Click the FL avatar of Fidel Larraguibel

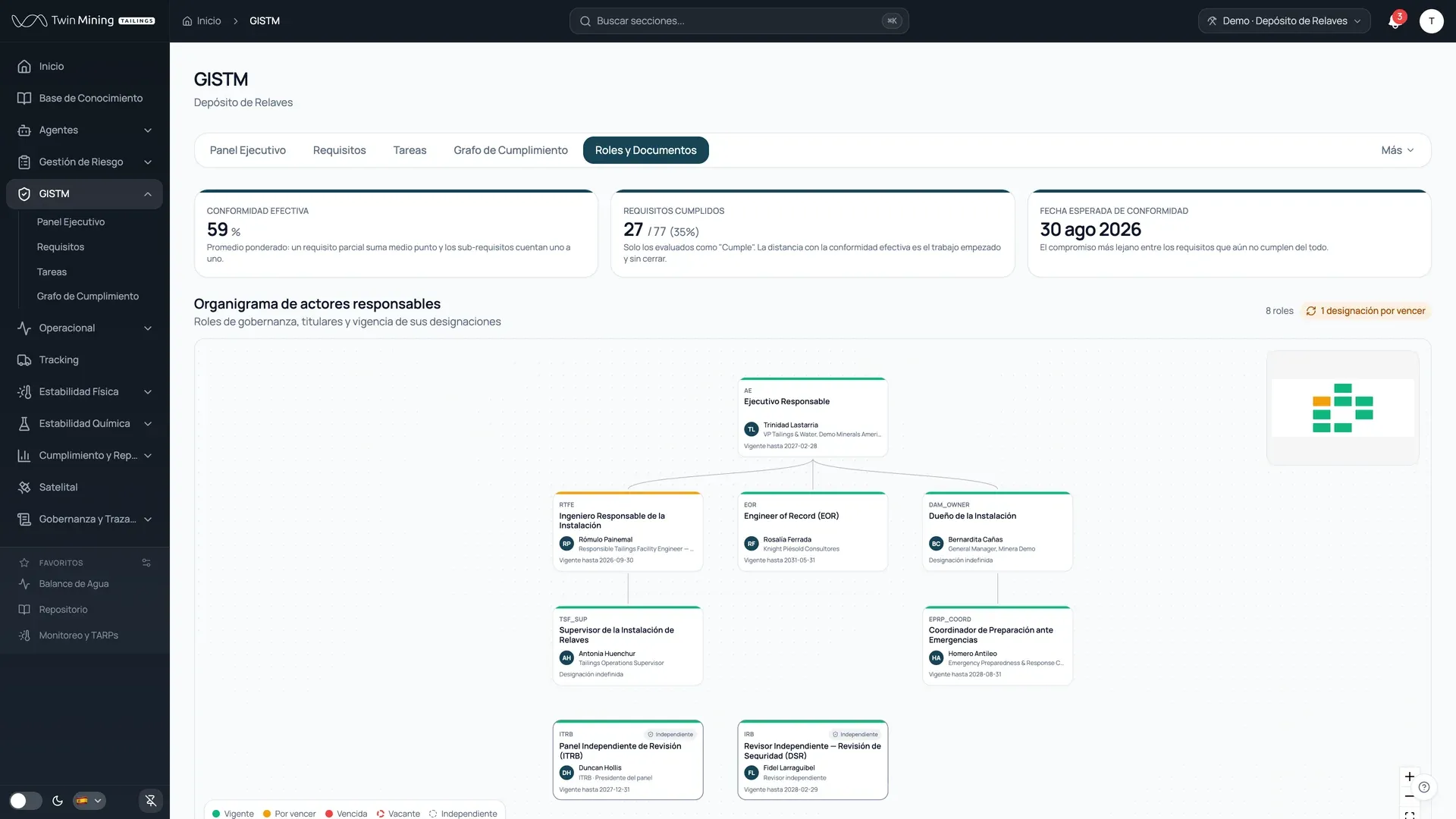click(752, 773)
